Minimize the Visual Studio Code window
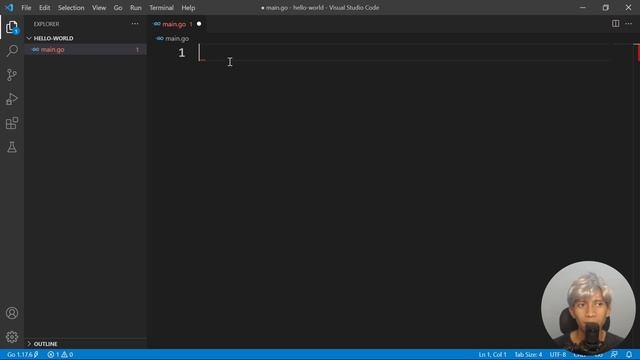Image resolution: width=640 pixels, height=360 pixels. coord(582,7)
